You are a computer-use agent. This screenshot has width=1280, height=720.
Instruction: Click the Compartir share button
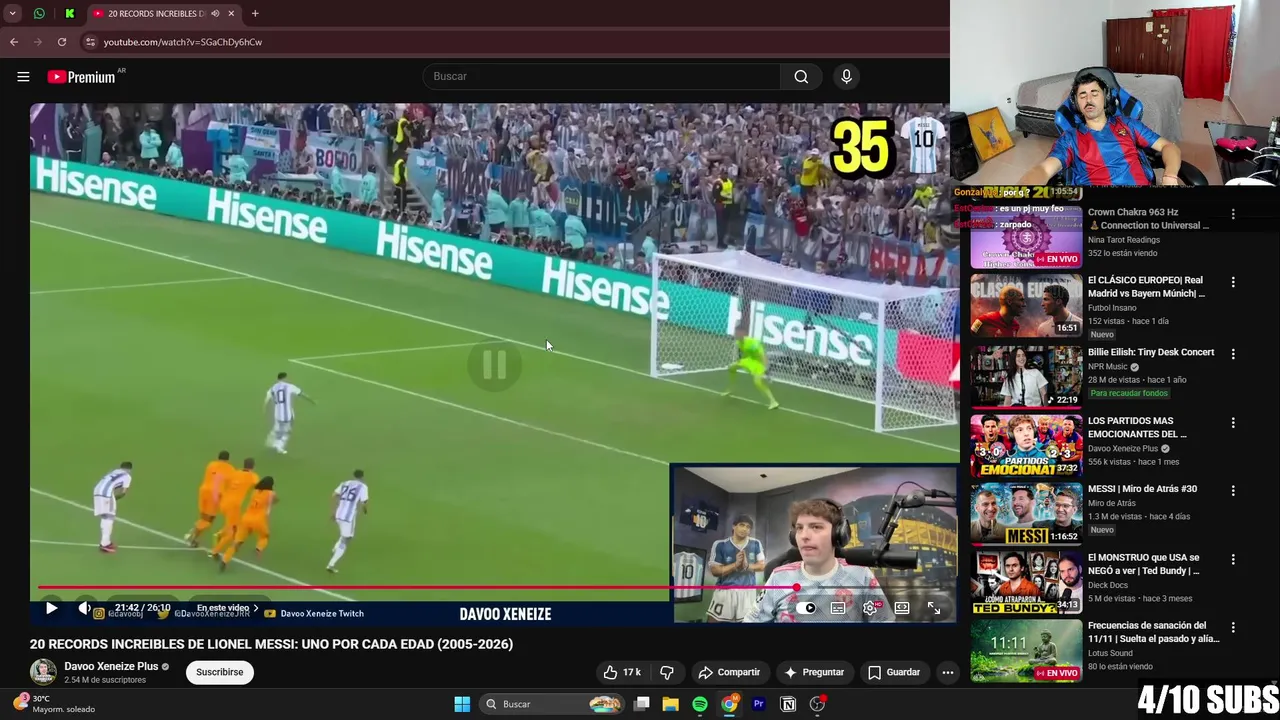pos(729,672)
